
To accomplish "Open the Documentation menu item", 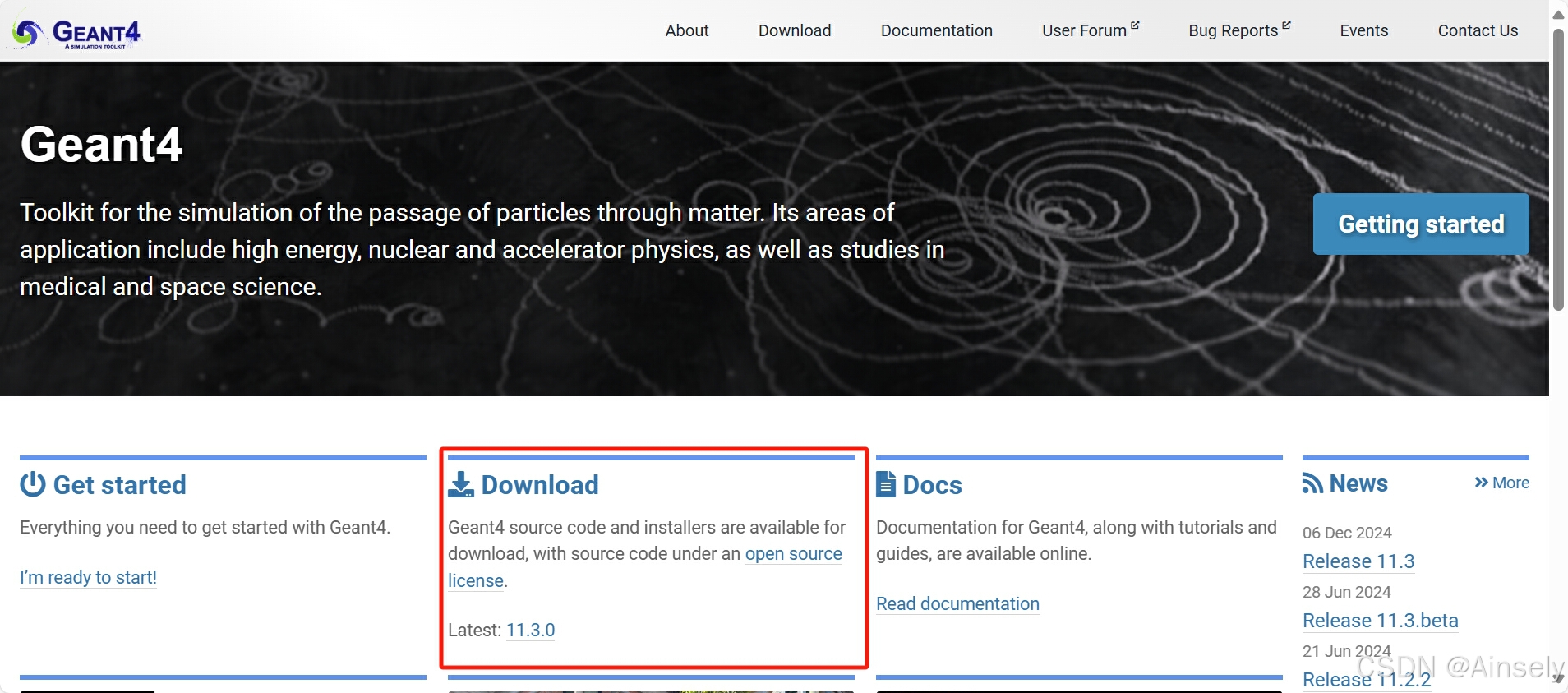I will click(937, 30).
